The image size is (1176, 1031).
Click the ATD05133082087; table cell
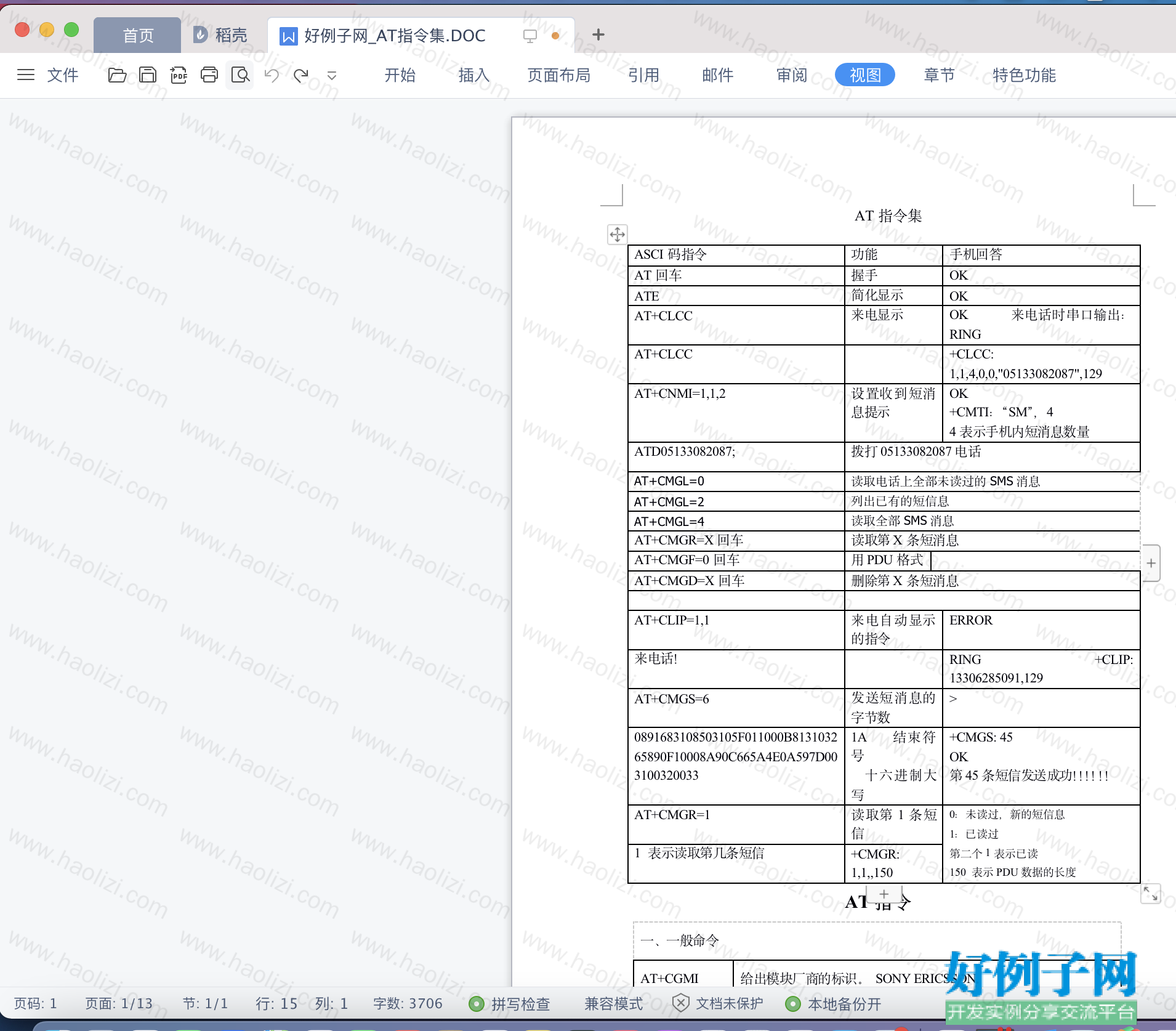736,456
